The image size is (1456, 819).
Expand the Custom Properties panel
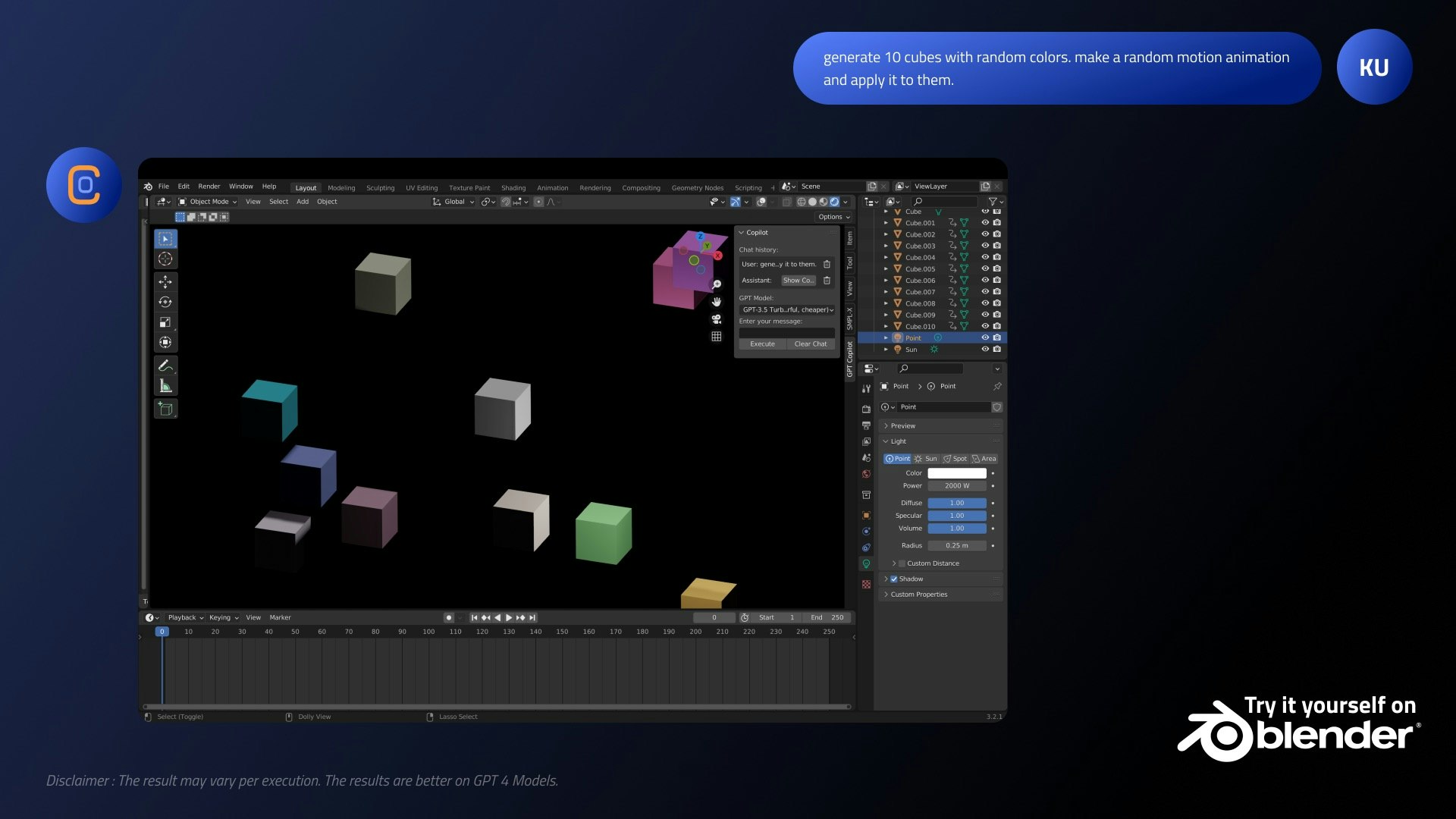click(918, 595)
